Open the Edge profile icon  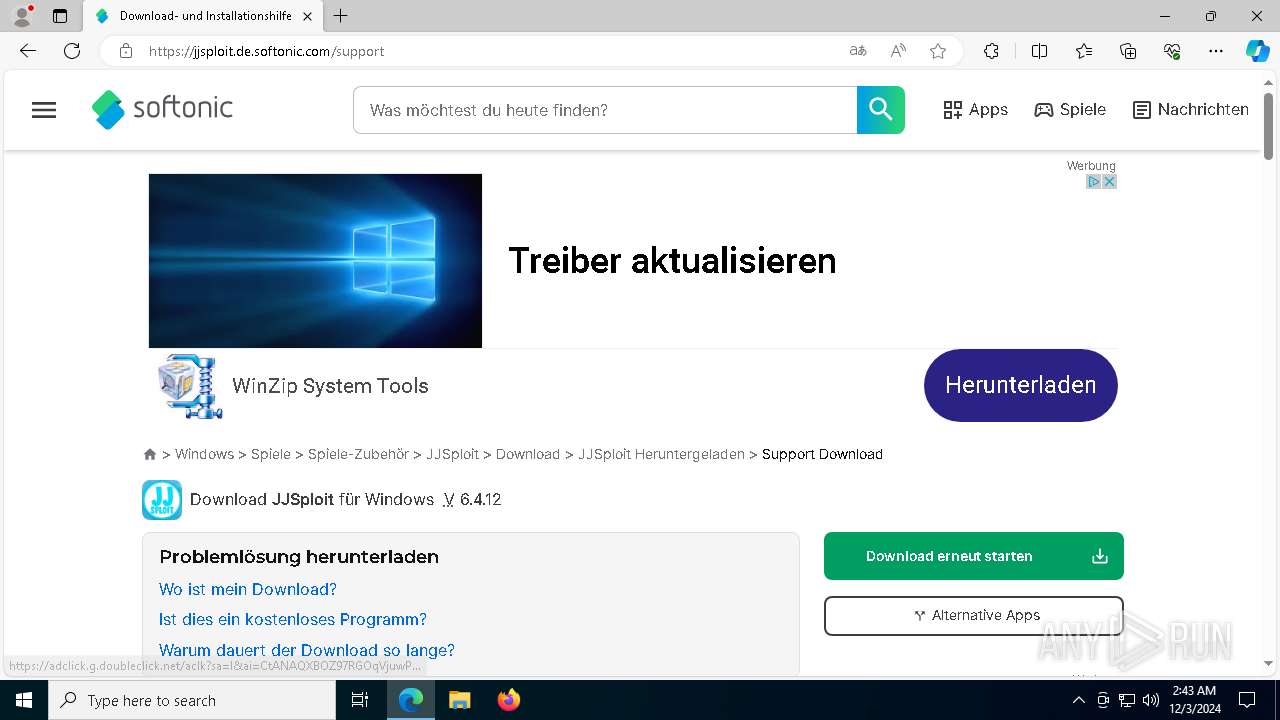pyautogui.click(x=22, y=16)
